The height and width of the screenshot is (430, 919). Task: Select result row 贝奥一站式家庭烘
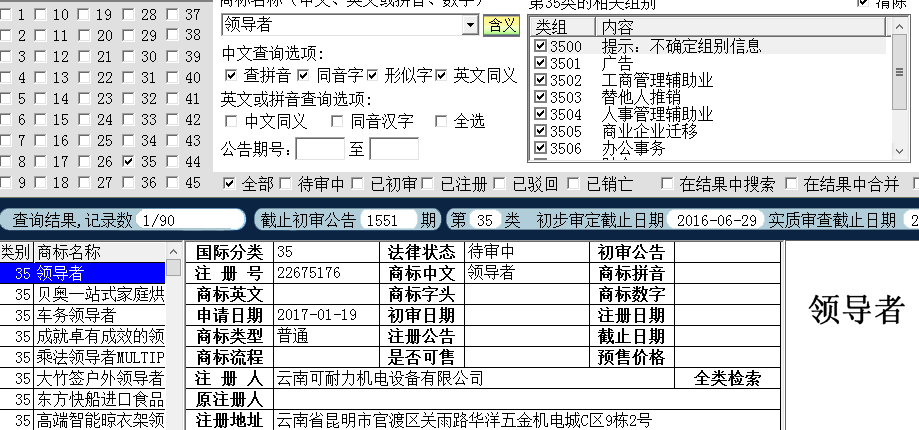coord(83,294)
